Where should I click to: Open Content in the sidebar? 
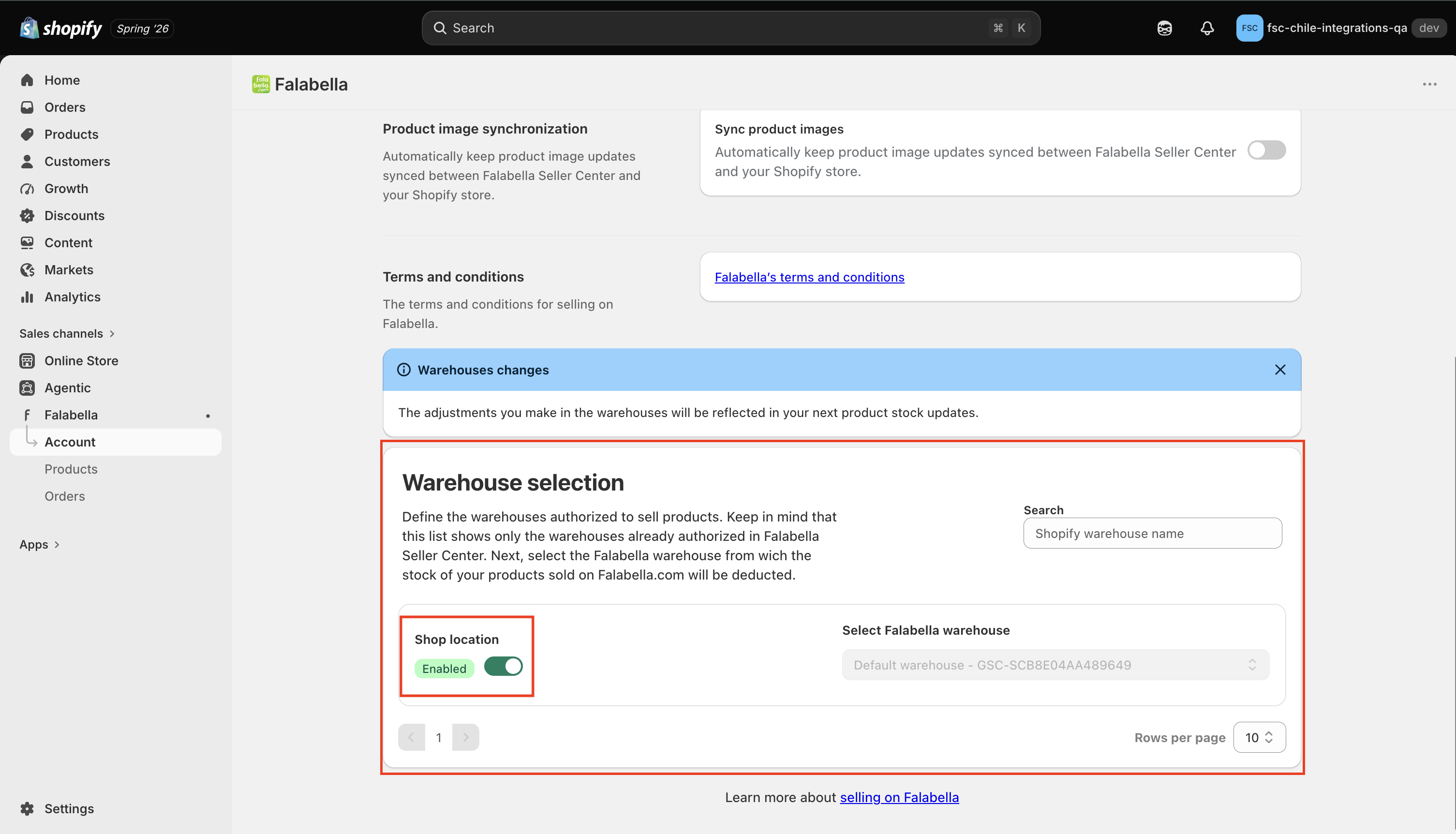(x=68, y=243)
